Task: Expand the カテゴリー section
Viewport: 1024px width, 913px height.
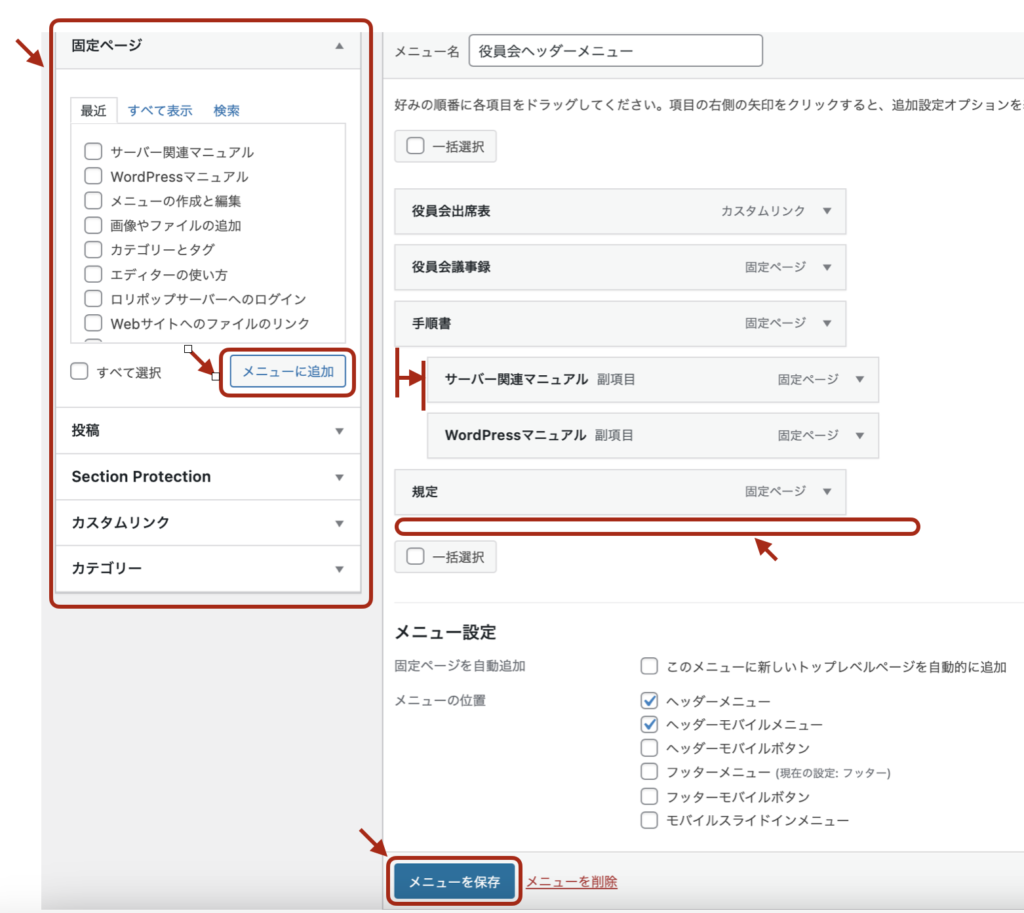Action: (339, 569)
